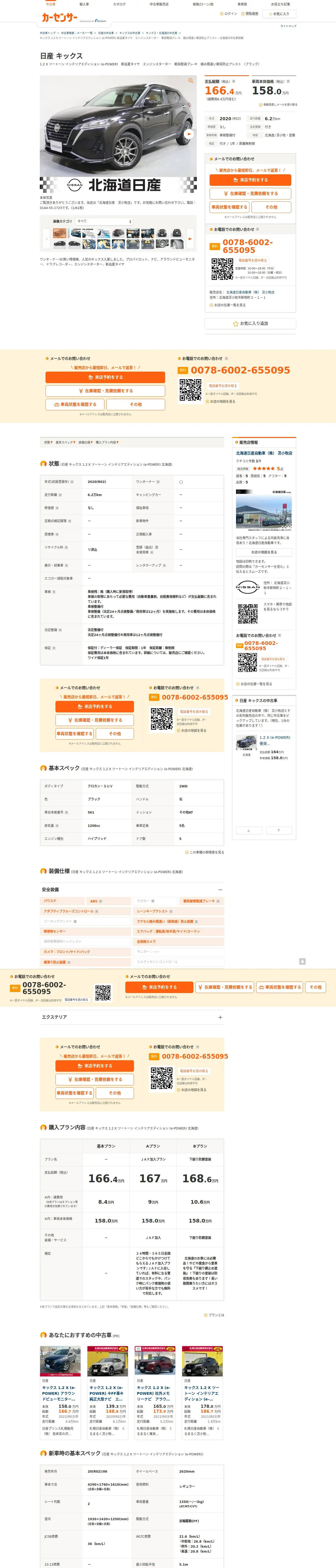Open help icon next to レンタカーアップ
Image resolution: width=336 pixels, height=1568 pixels.
pos(165,566)
